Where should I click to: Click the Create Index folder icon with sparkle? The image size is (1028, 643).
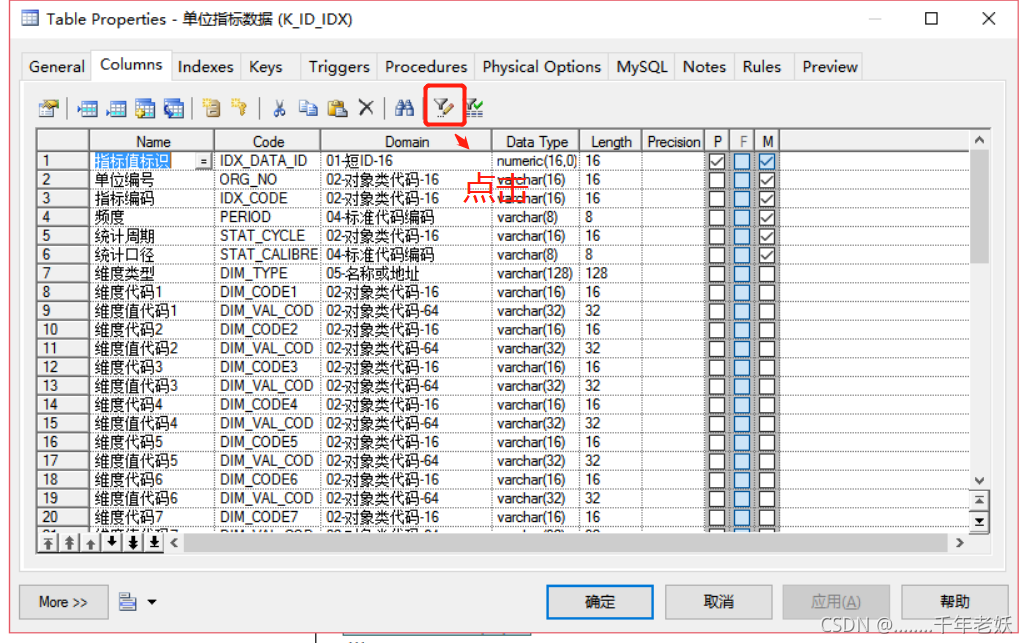211,107
